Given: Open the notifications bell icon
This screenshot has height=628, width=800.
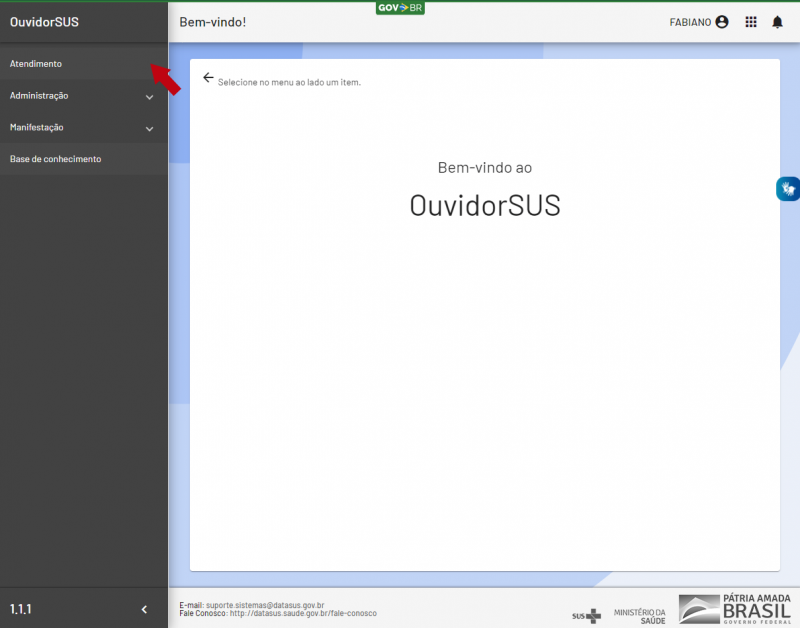Looking at the screenshot, I should pyautogui.click(x=777, y=22).
